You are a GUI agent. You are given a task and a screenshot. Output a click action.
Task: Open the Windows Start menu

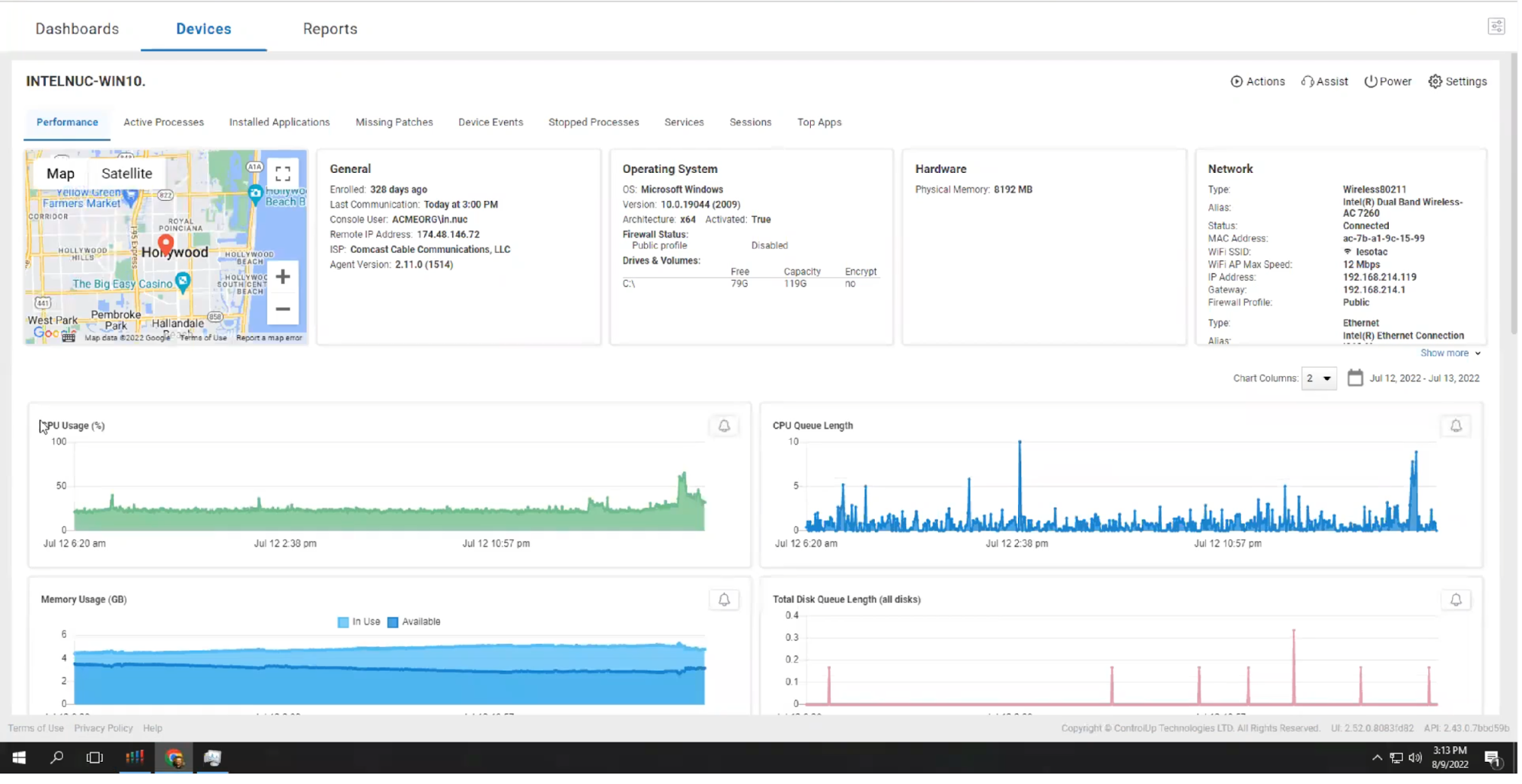click(x=19, y=758)
